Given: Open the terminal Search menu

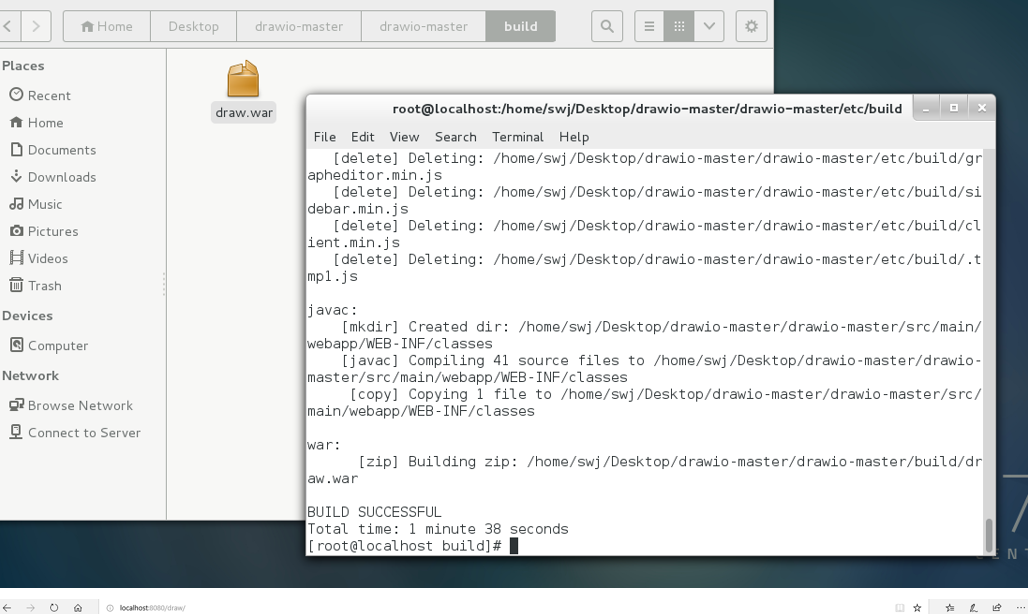Looking at the screenshot, I should [x=456, y=137].
